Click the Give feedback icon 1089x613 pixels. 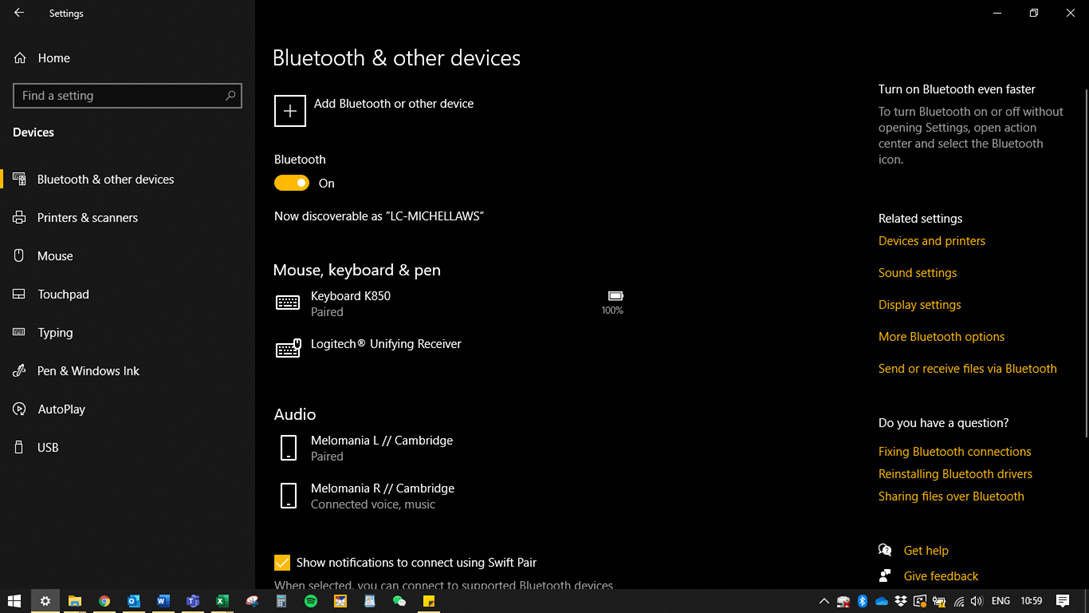[x=885, y=576]
